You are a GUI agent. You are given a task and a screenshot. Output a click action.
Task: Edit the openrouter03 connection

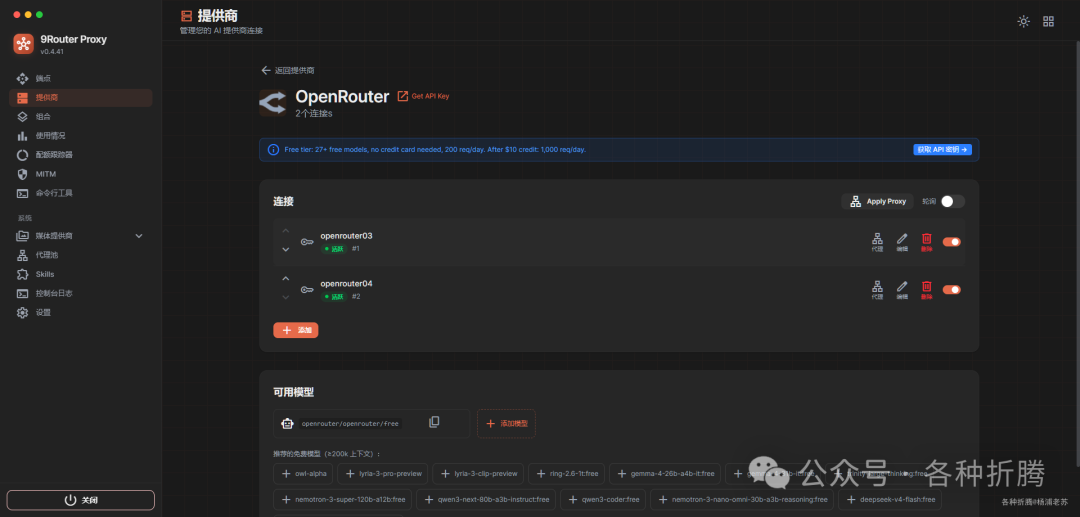[x=902, y=242]
